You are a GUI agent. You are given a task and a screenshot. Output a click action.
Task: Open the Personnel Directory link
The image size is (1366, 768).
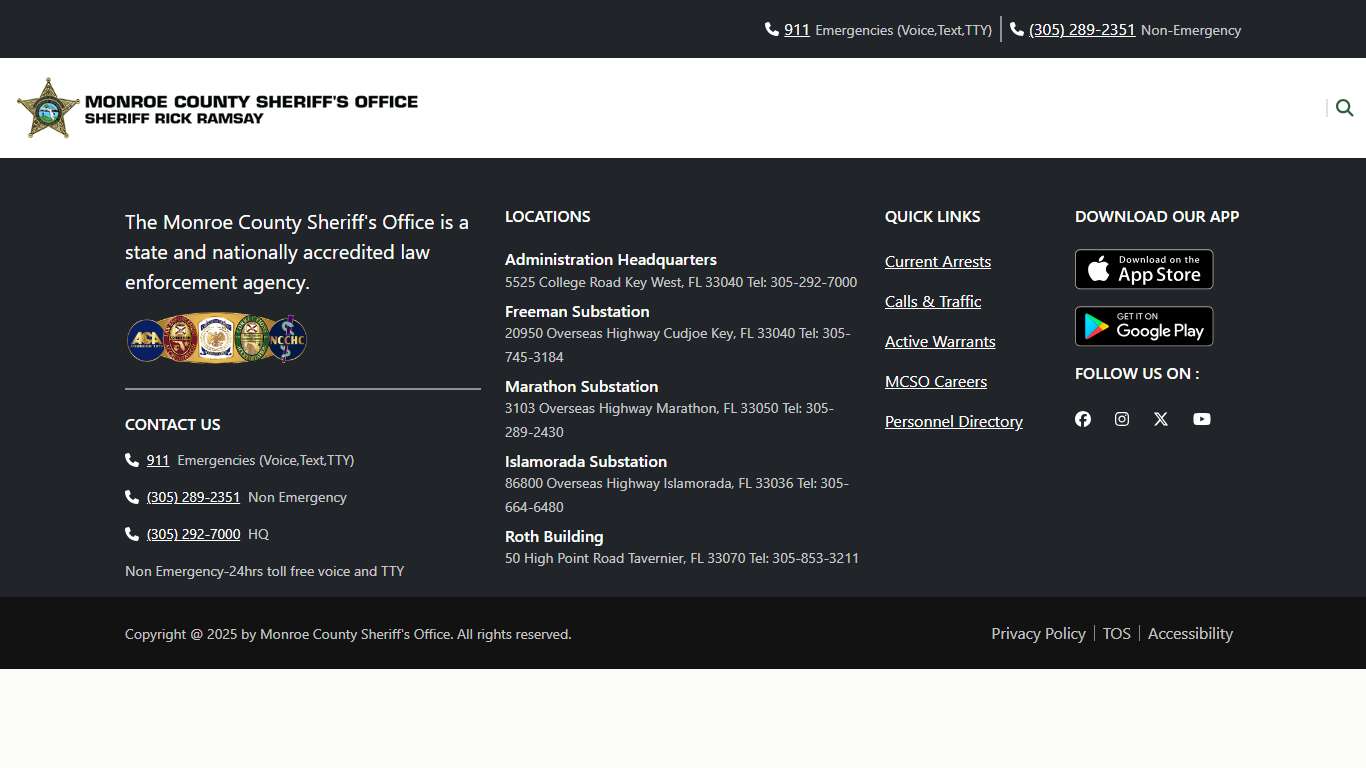pyautogui.click(x=953, y=422)
